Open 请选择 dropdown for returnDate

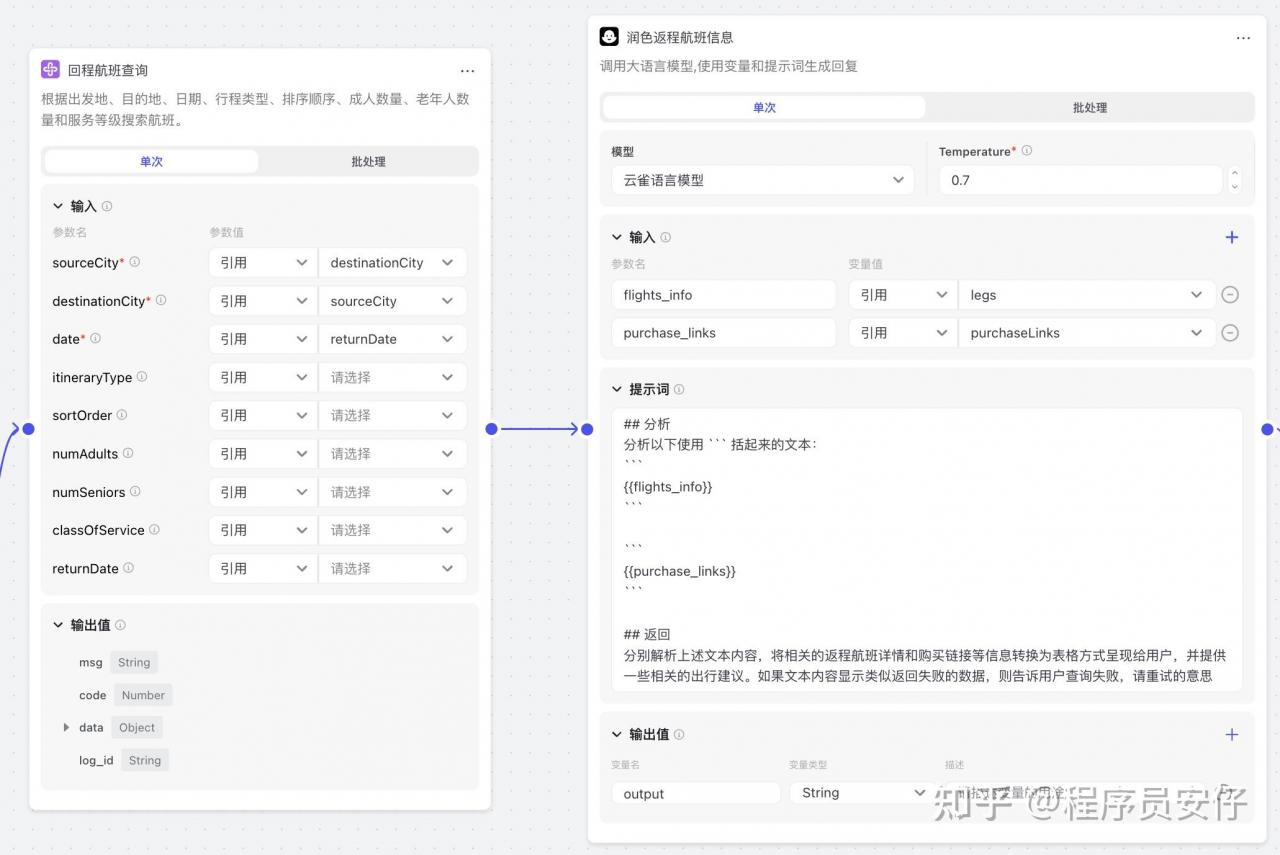pyautogui.click(x=392, y=568)
